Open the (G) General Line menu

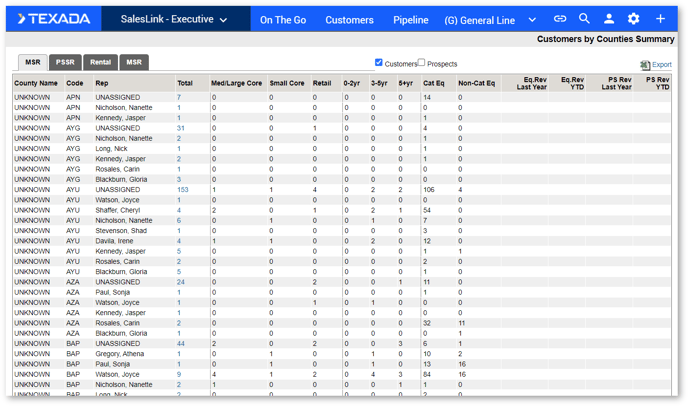tap(479, 20)
